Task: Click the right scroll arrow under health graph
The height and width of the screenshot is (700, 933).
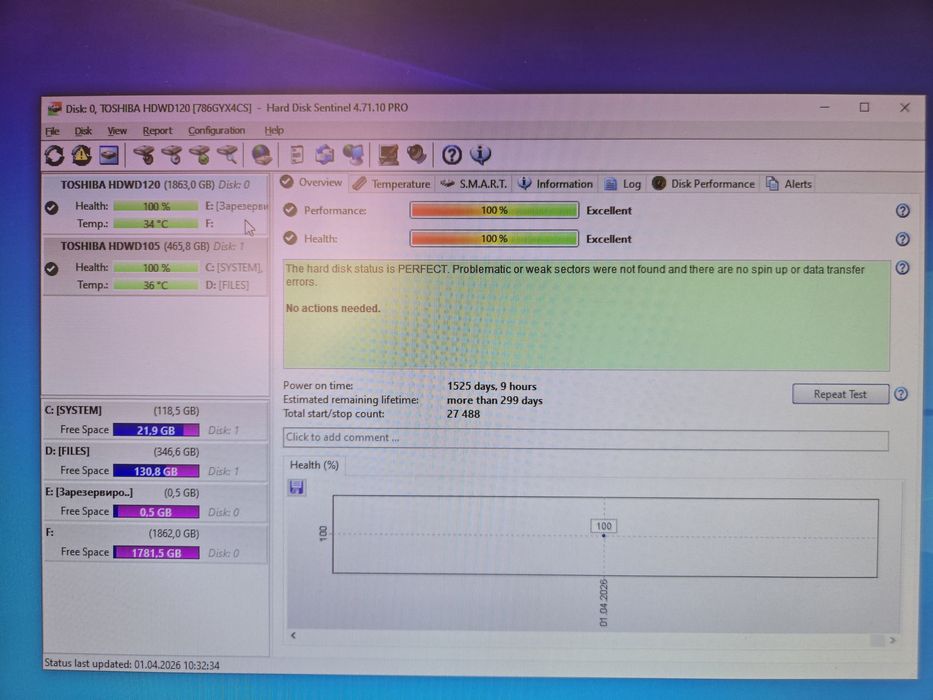Action: click(x=892, y=640)
